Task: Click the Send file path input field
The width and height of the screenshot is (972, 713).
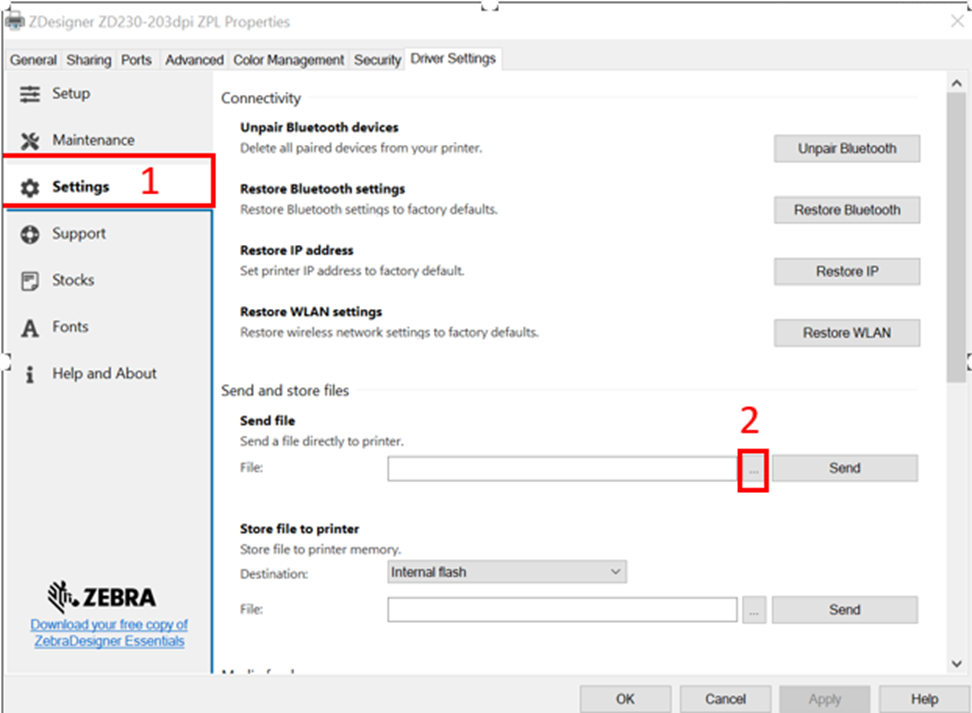Action: (x=563, y=468)
